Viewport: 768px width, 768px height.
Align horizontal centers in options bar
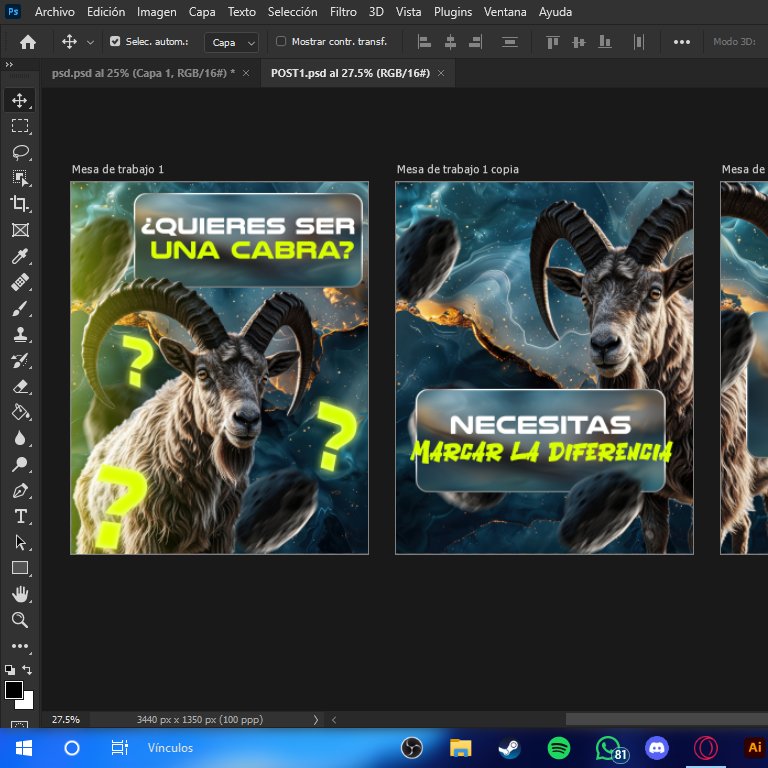click(450, 42)
